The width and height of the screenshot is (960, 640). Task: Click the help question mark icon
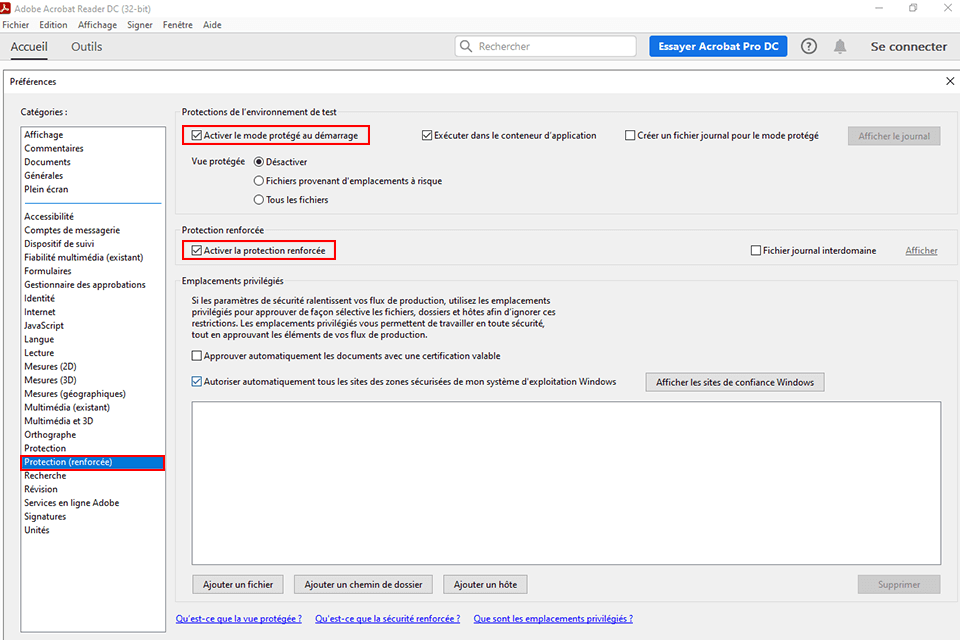pos(808,47)
